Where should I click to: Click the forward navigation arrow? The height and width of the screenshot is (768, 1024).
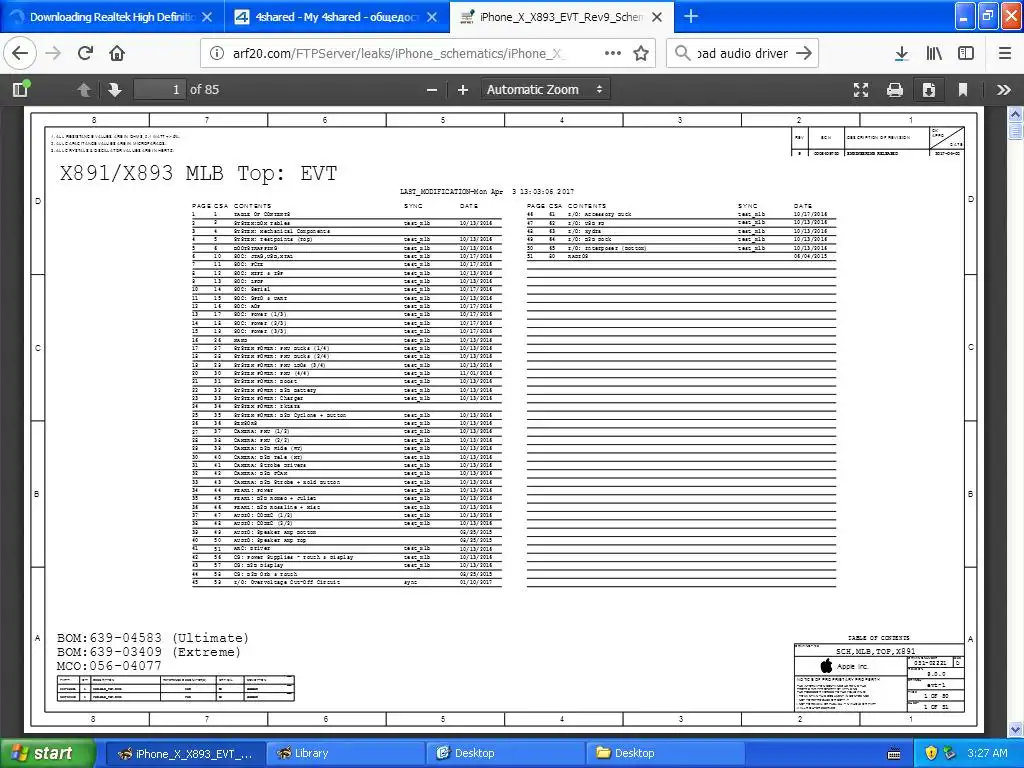[53, 53]
